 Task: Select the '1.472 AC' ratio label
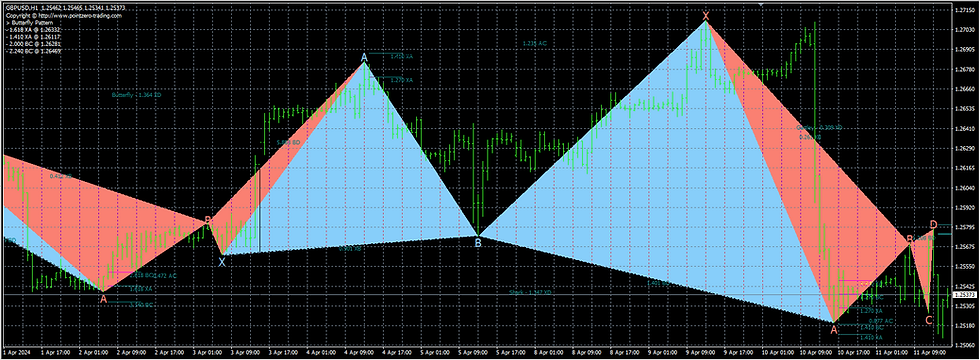pos(165,275)
